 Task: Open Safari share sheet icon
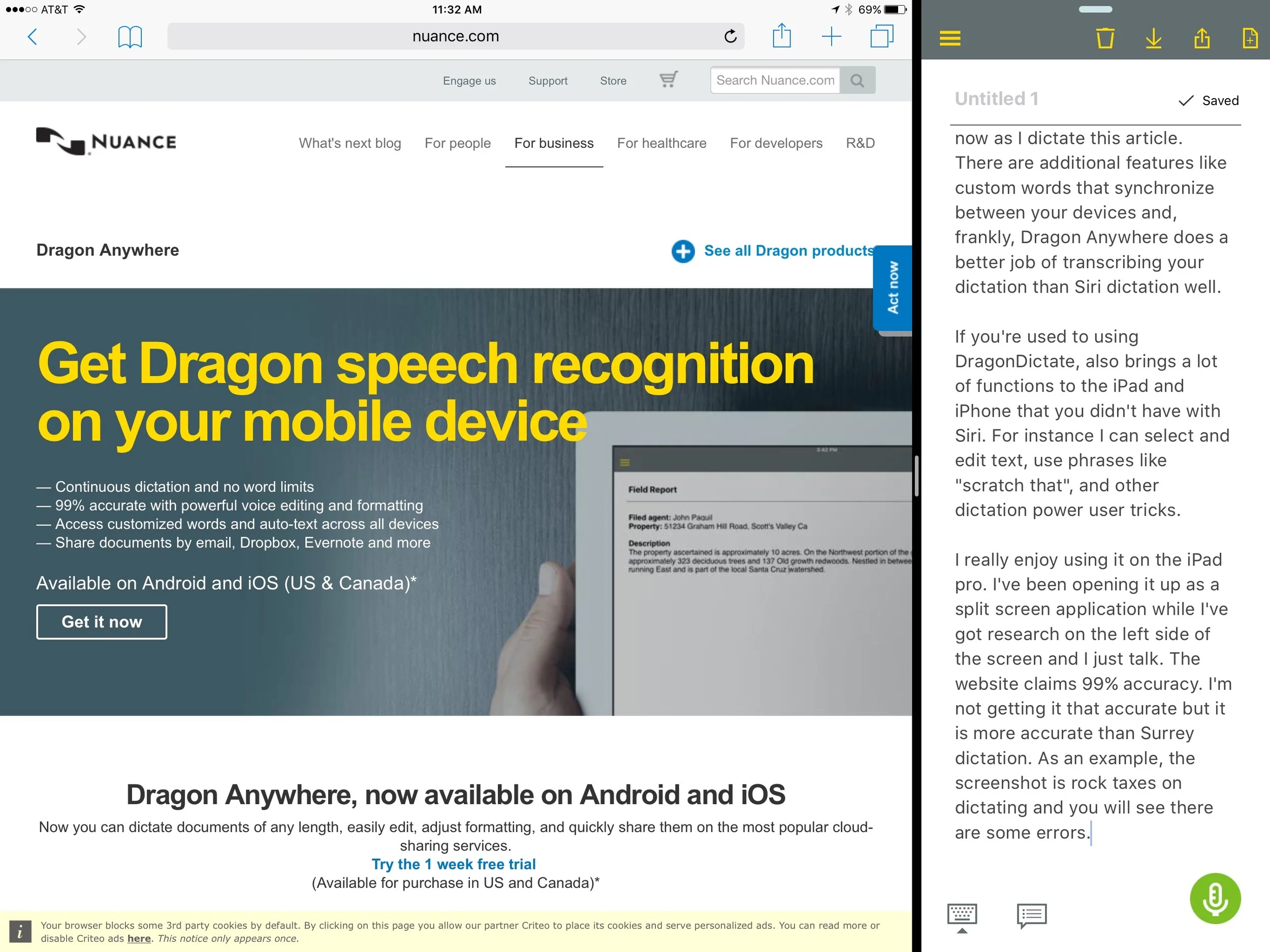pyautogui.click(x=781, y=36)
